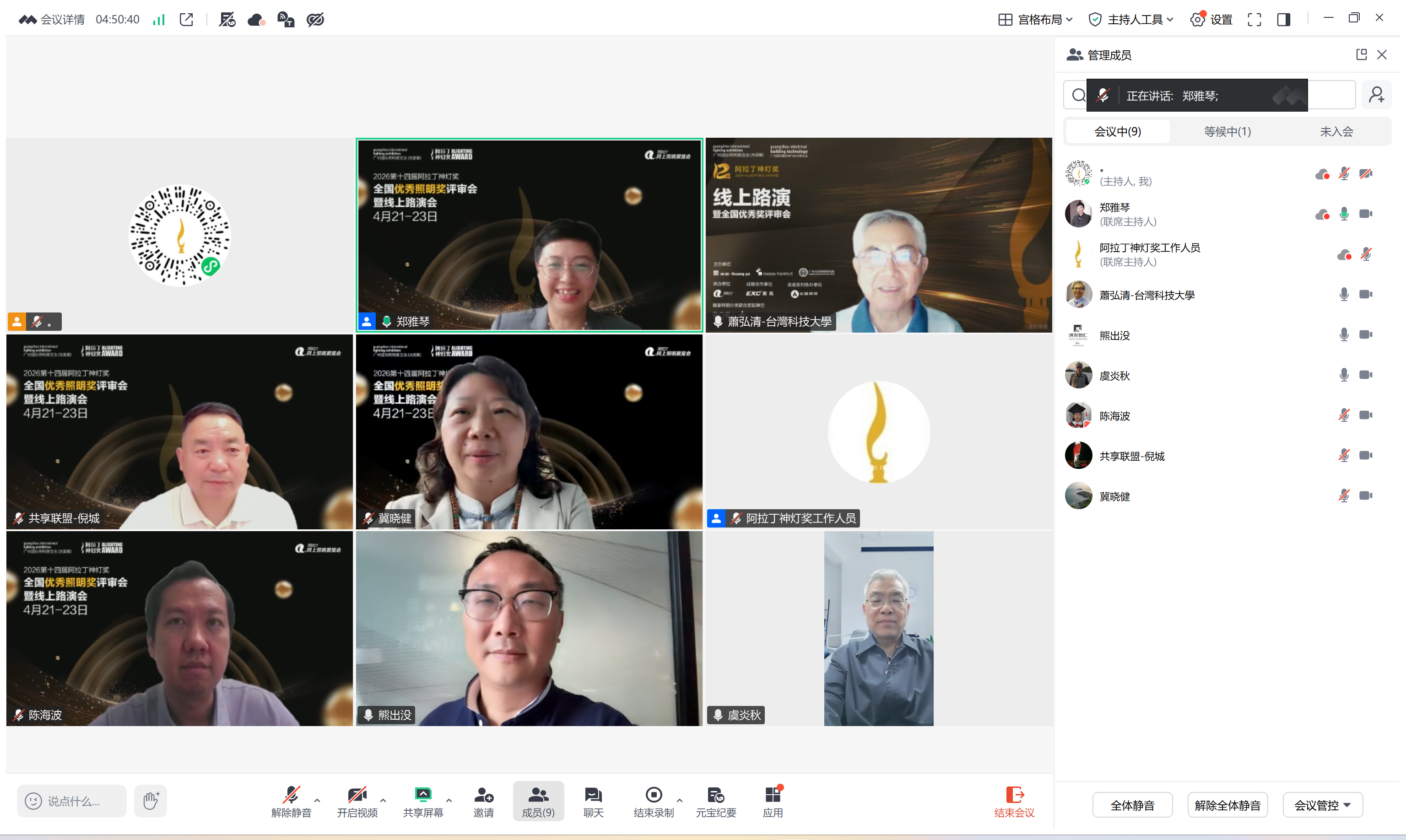The image size is (1406, 840).
Task: Open the chat panel
Action: [593, 800]
